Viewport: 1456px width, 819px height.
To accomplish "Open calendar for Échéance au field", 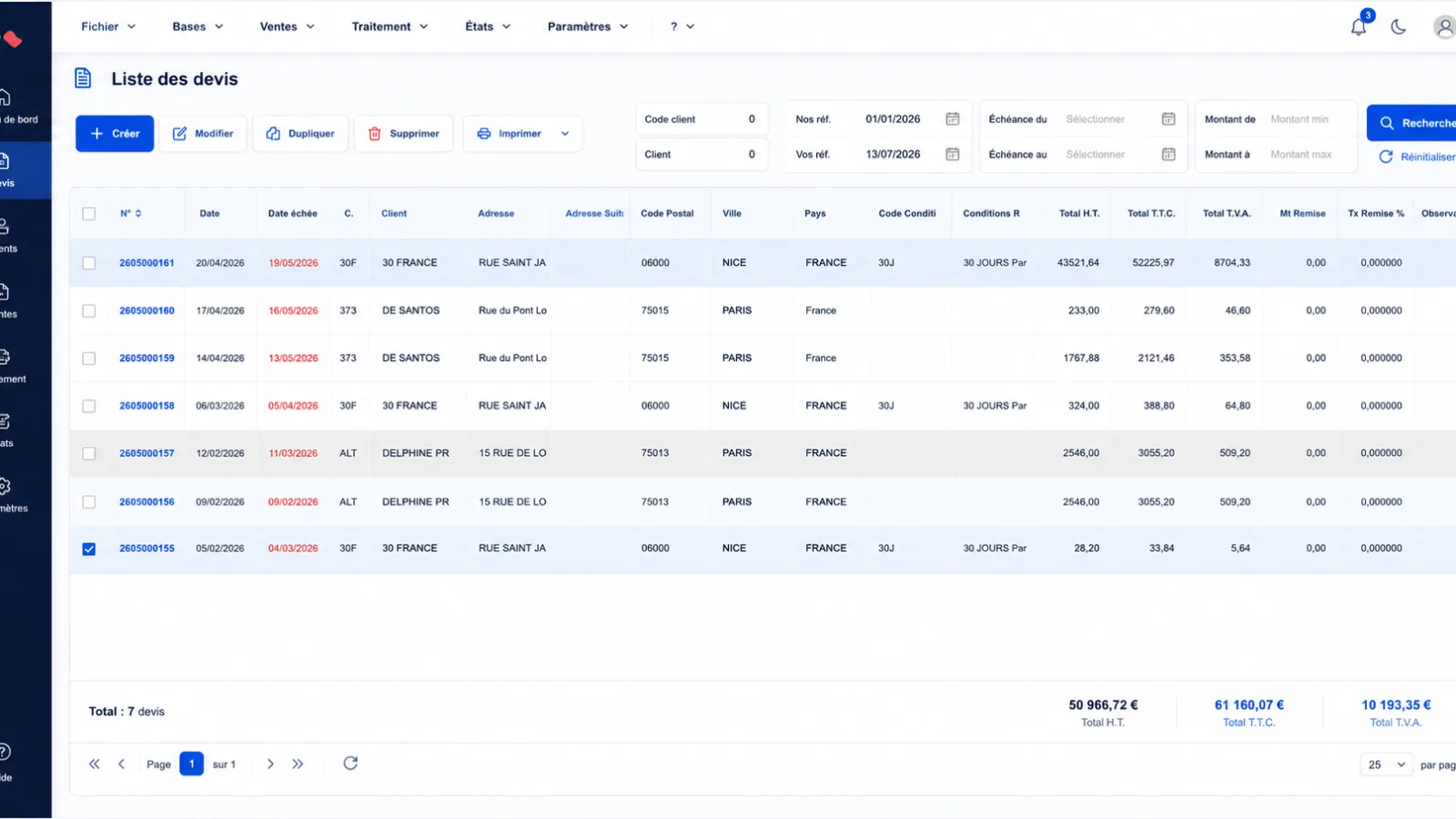I will click(x=1168, y=154).
